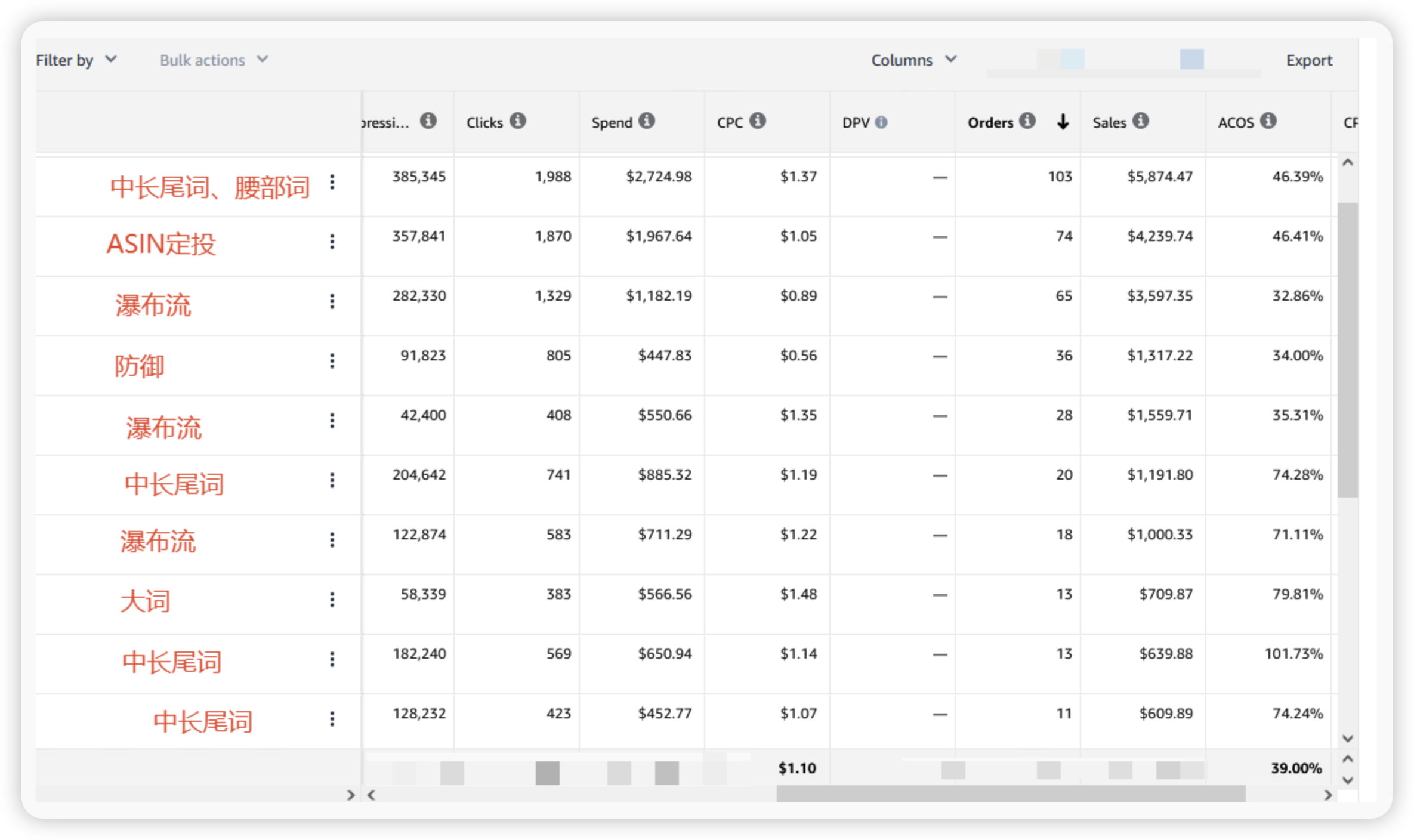The height and width of the screenshot is (840, 1414).
Task: Click the horizontal scrollbar thumb below the table
Action: coord(1011,794)
